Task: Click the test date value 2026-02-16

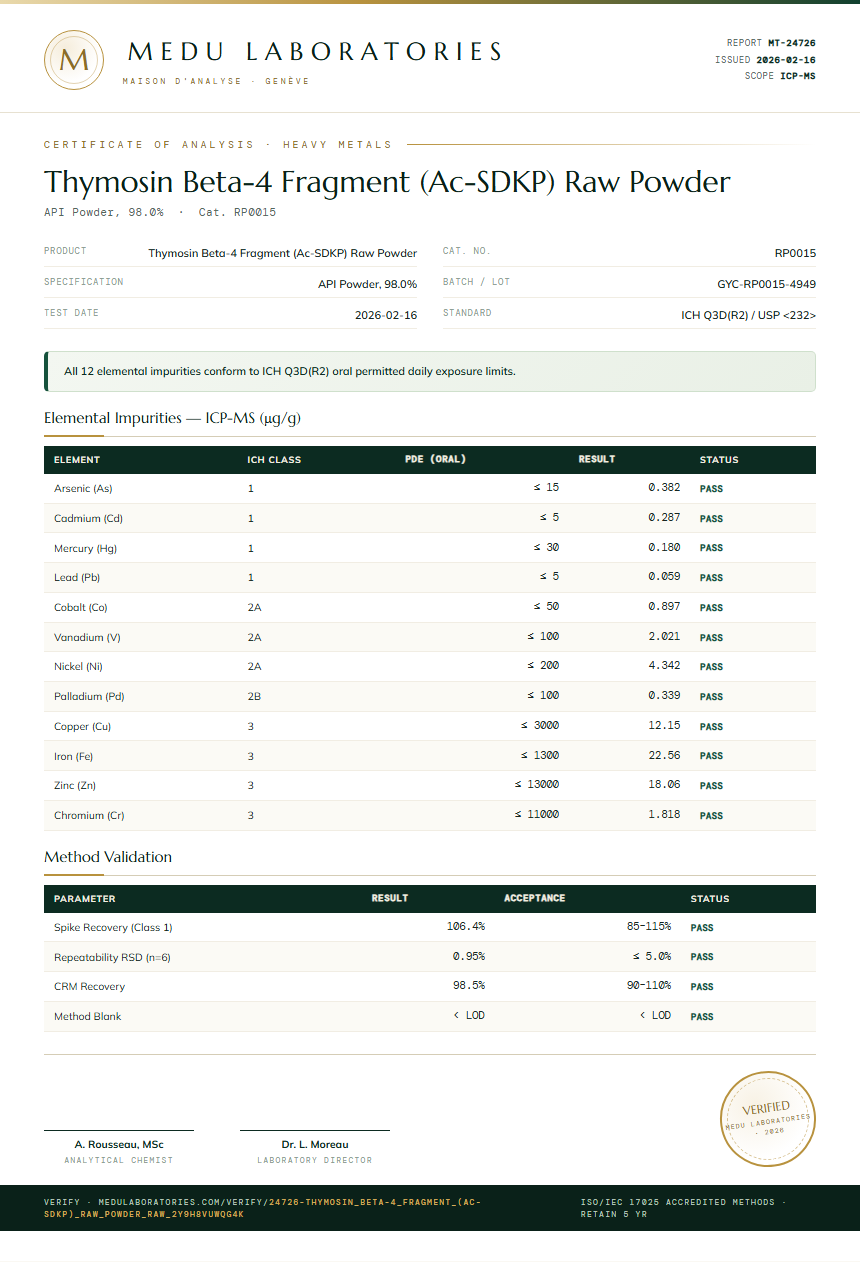Action: pyautogui.click(x=386, y=315)
